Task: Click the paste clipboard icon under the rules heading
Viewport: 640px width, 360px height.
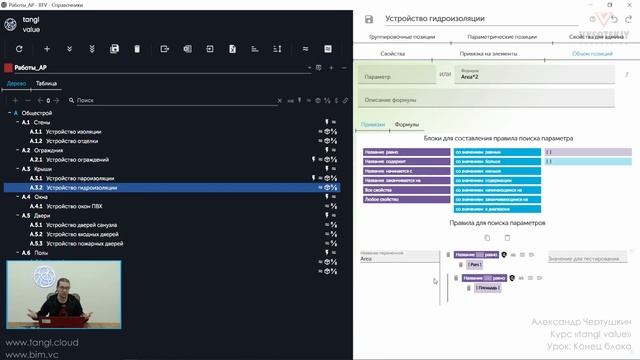Action: pyautogui.click(x=507, y=238)
